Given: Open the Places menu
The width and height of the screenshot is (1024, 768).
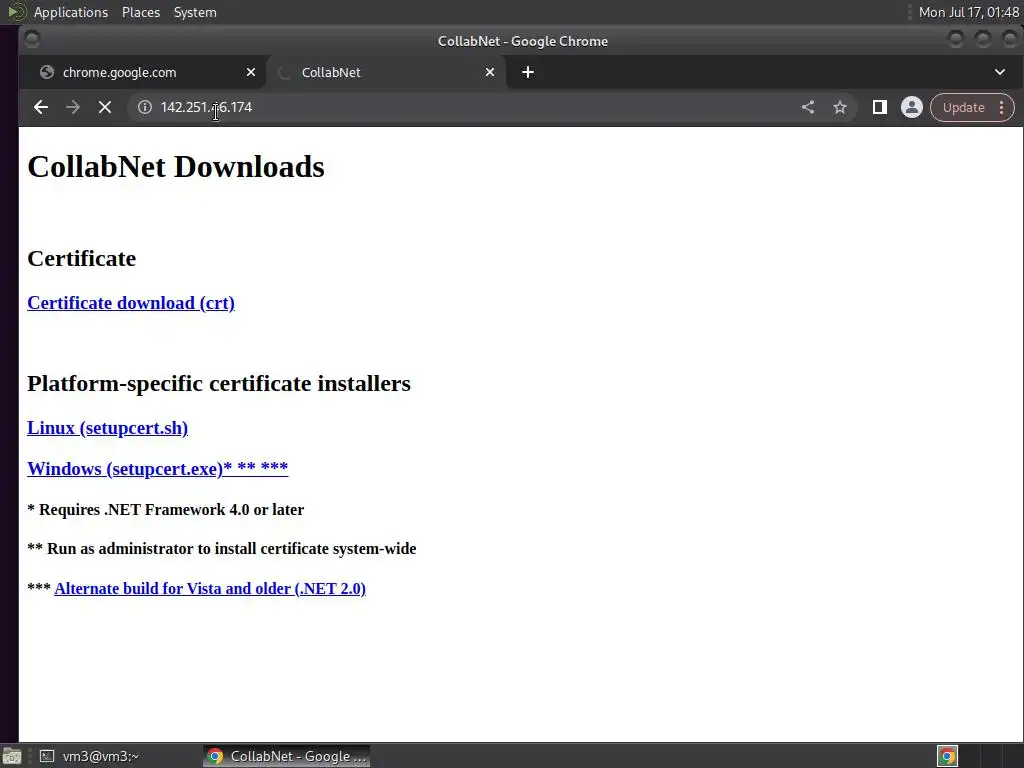Looking at the screenshot, I should tap(140, 12).
